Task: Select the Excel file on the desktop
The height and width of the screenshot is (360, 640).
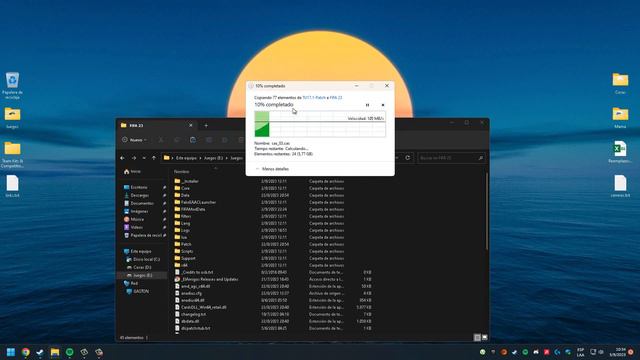Action: click(x=620, y=152)
